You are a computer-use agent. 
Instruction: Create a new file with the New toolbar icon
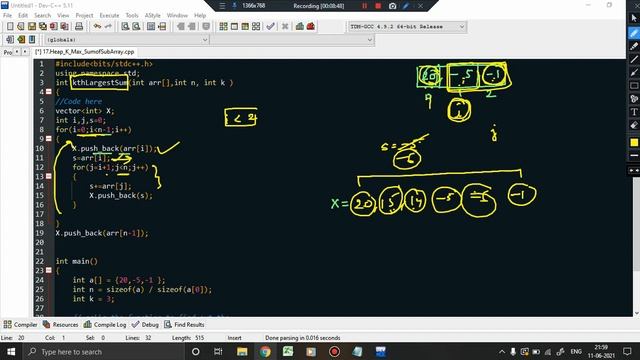click(x=10, y=27)
